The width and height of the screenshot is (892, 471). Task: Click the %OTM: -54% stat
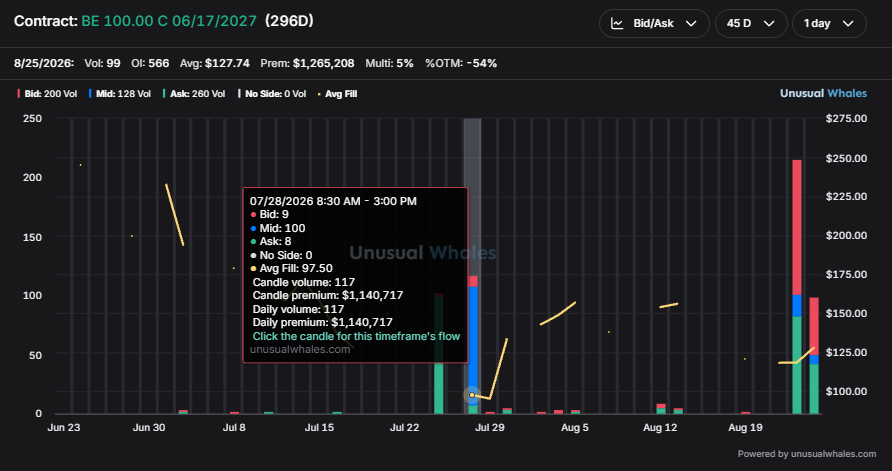tap(461, 63)
